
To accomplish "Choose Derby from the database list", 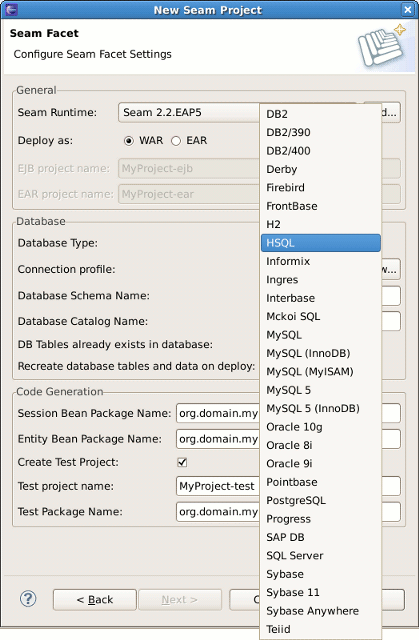I will click(321, 169).
